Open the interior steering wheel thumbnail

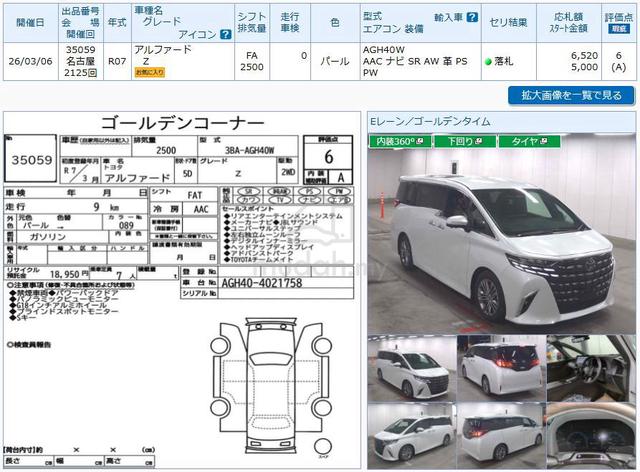(x=591, y=368)
